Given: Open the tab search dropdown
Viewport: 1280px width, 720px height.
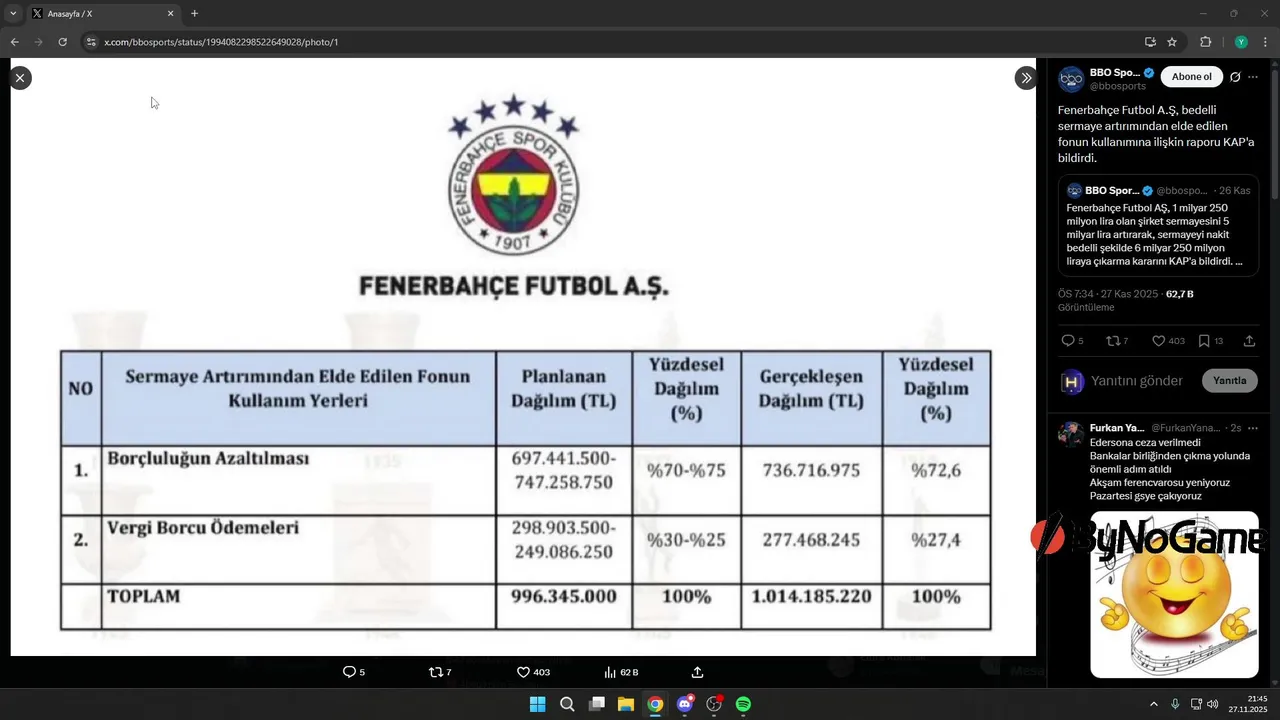Looking at the screenshot, I should coord(13,13).
